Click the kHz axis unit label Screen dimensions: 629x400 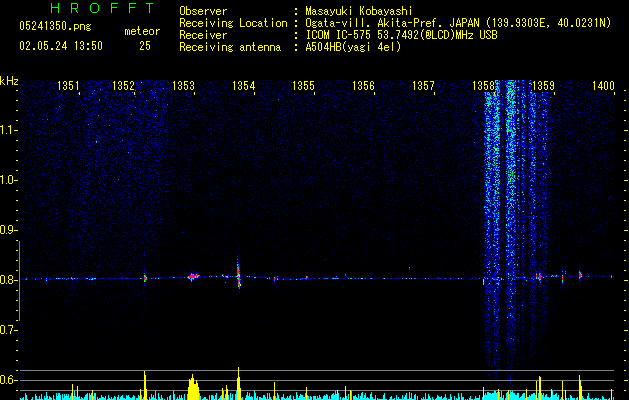pyautogui.click(x=9, y=81)
